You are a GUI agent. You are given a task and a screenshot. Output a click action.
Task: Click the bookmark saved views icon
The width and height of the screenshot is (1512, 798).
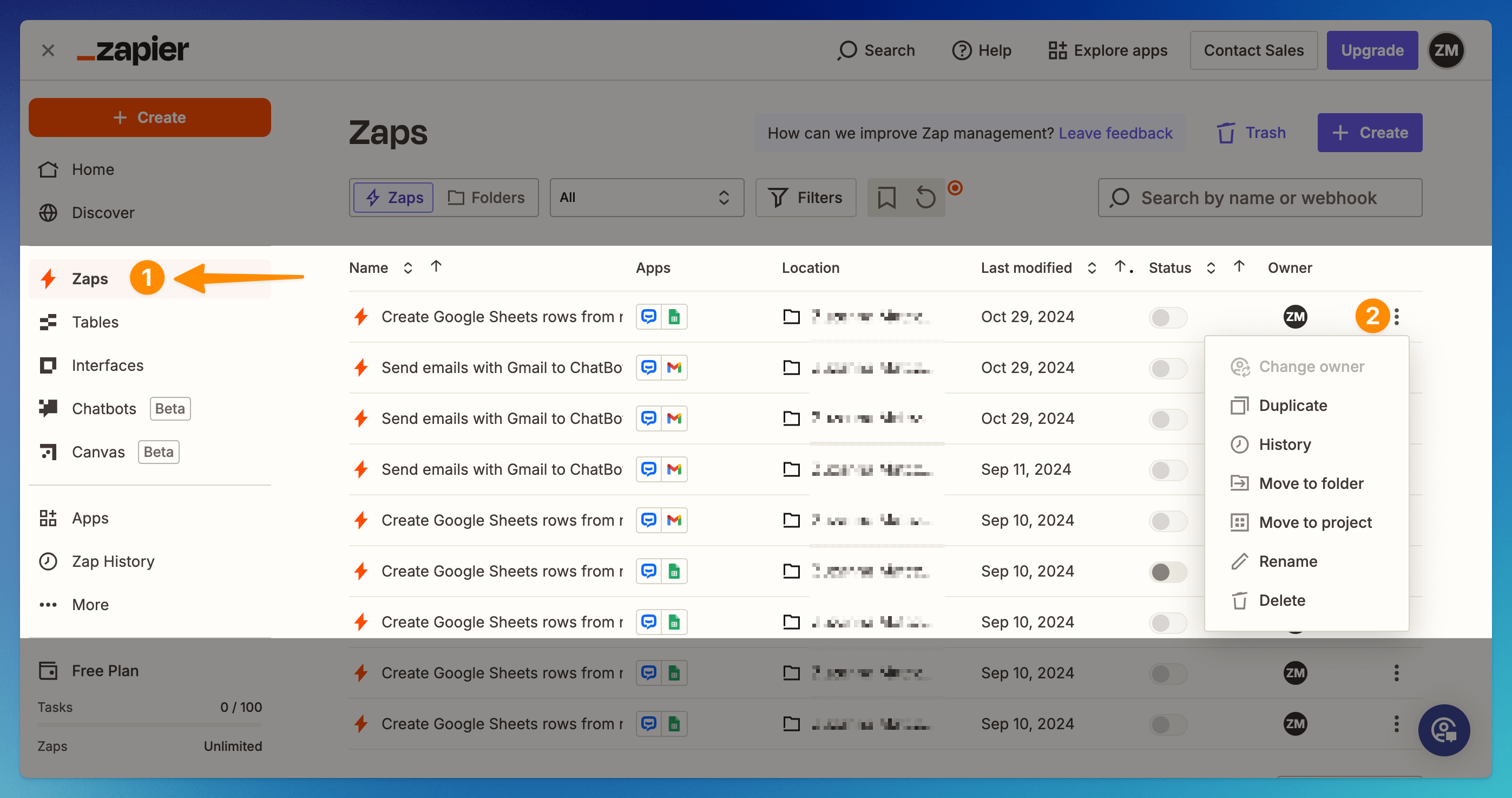pos(886,198)
